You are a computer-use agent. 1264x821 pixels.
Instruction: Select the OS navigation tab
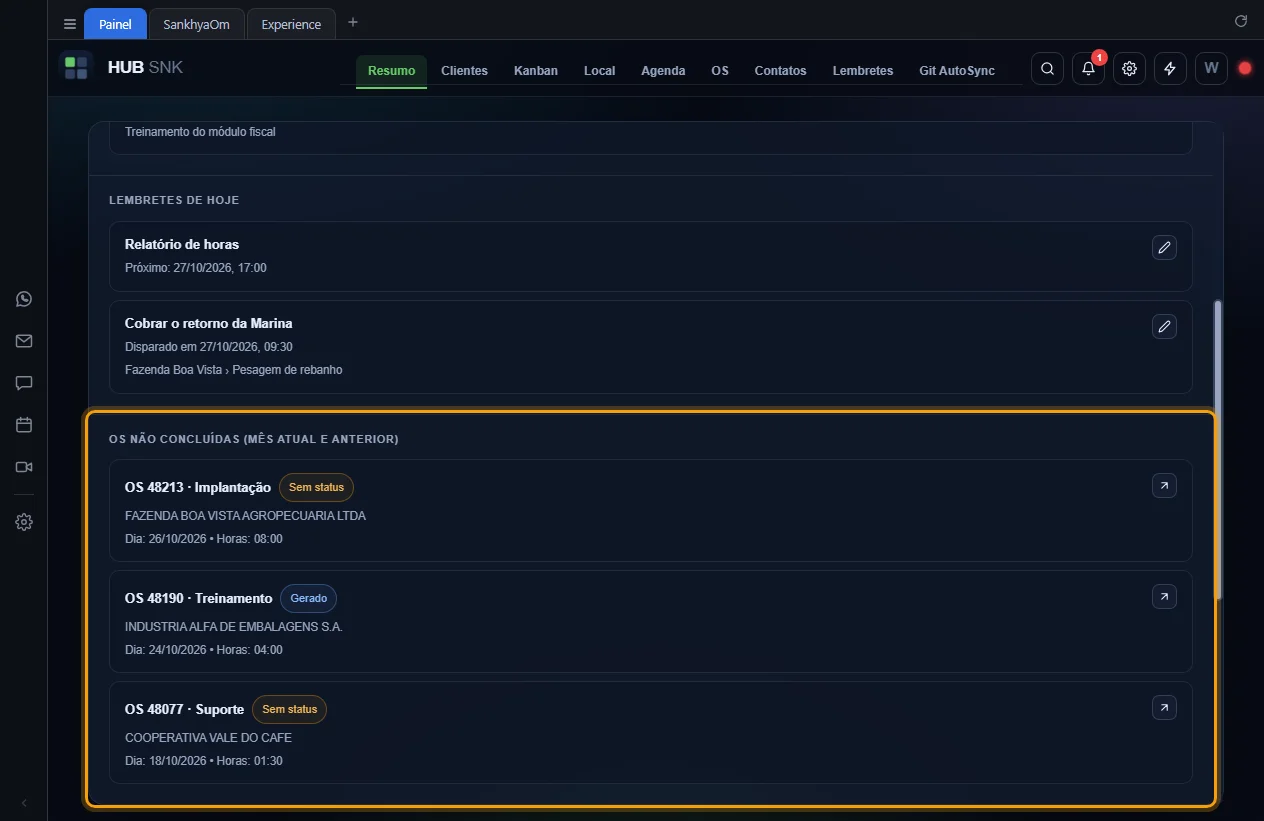[720, 71]
